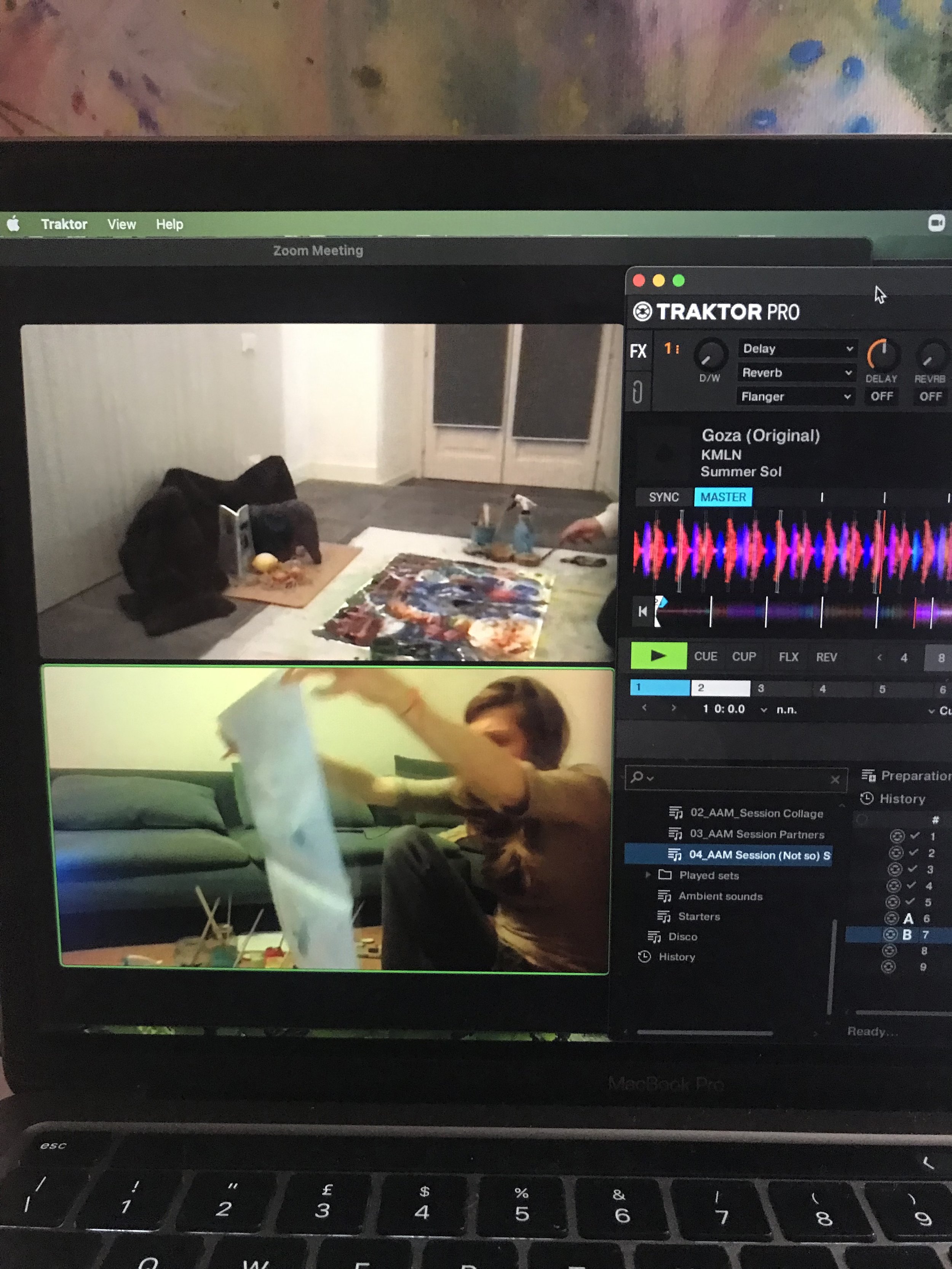The image size is (952, 1269).
Task: Click the Traktor Pro logo icon
Action: 642,312
